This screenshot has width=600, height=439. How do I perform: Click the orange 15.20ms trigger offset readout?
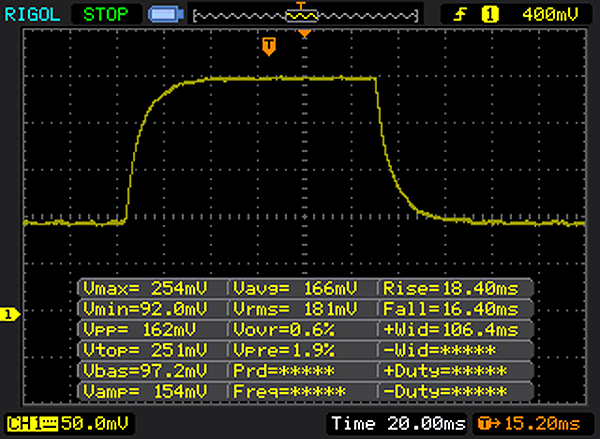[529, 424]
